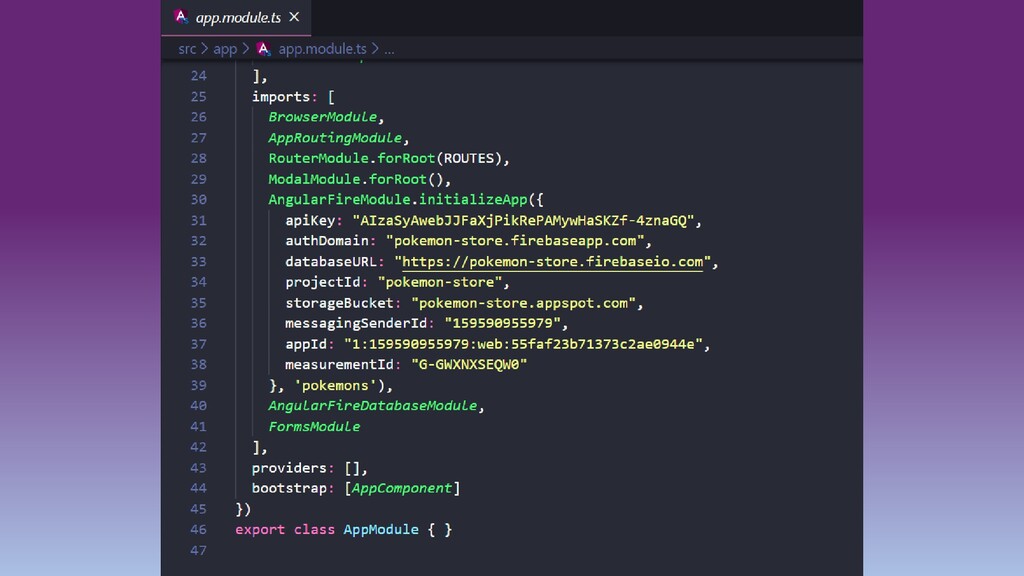
Task: Click 'AngularFireModule' on line 30
Action: click(340, 200)
